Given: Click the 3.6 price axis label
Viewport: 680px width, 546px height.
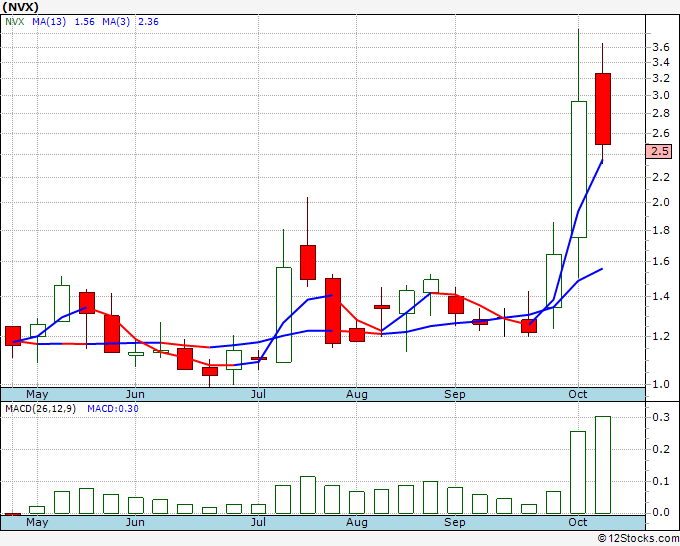Looking at the screenshot, I should pos(659,47).
